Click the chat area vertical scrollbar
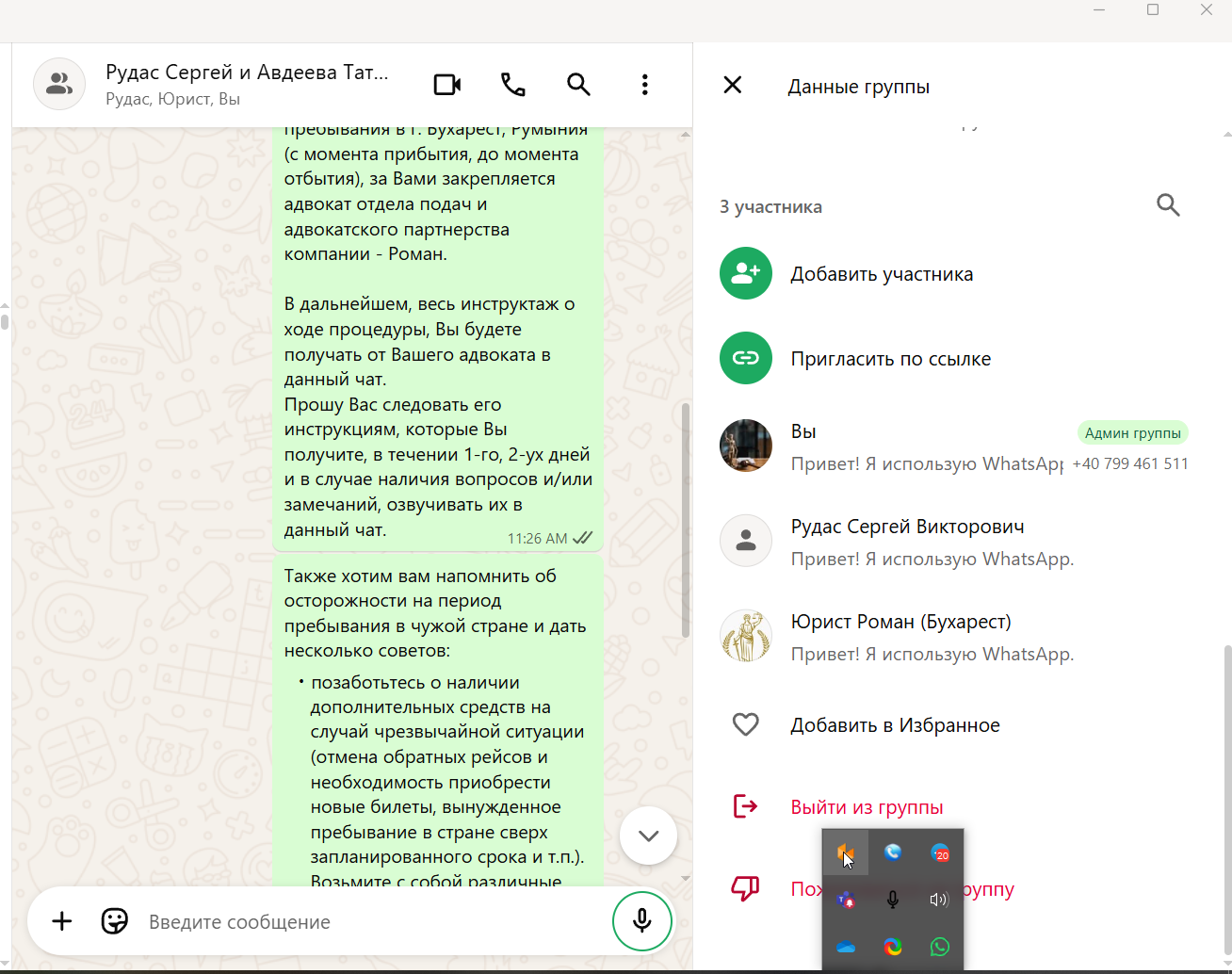1232x974 pixels. click(686, 520)
